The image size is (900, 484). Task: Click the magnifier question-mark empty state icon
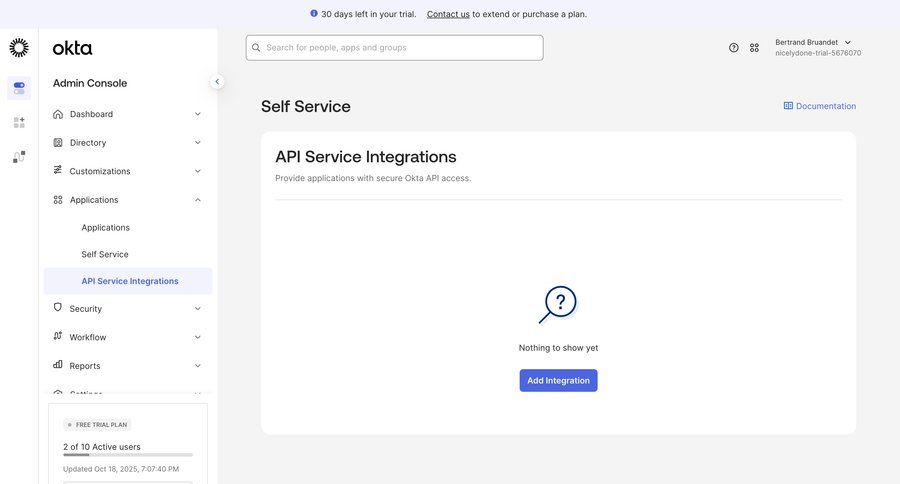[558, 305]
